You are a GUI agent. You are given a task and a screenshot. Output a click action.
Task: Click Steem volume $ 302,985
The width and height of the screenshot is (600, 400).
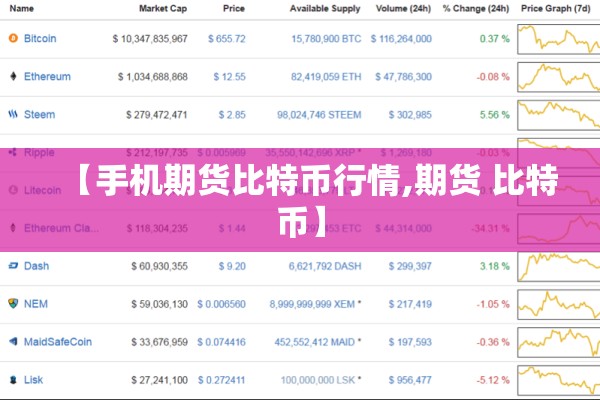410,114
